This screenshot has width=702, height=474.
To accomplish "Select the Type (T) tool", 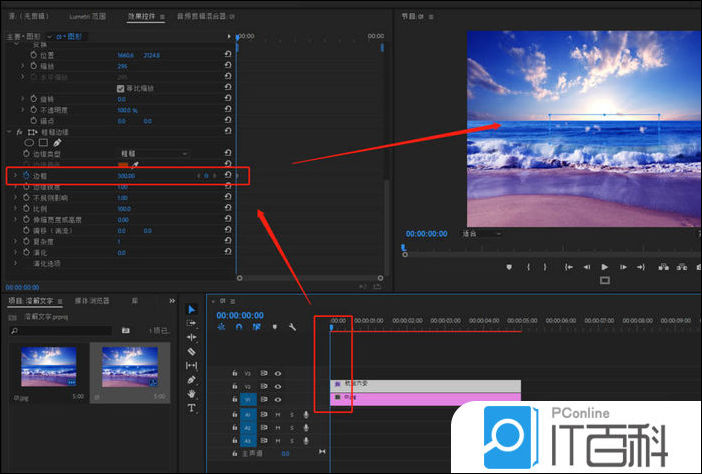I will point(192,408).
